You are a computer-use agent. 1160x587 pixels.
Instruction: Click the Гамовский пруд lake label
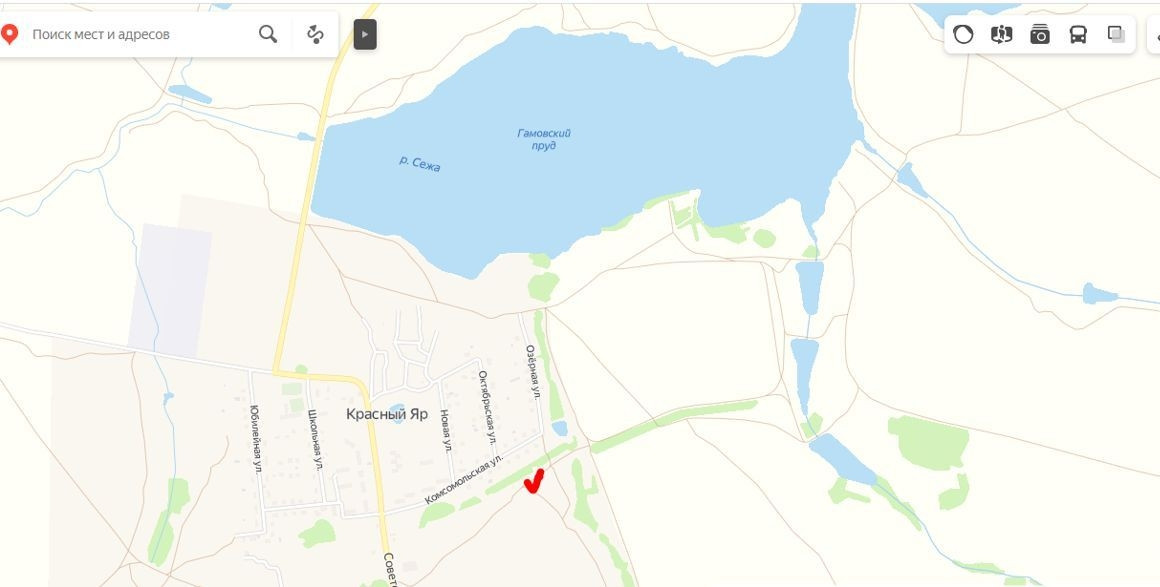point(544,140)
